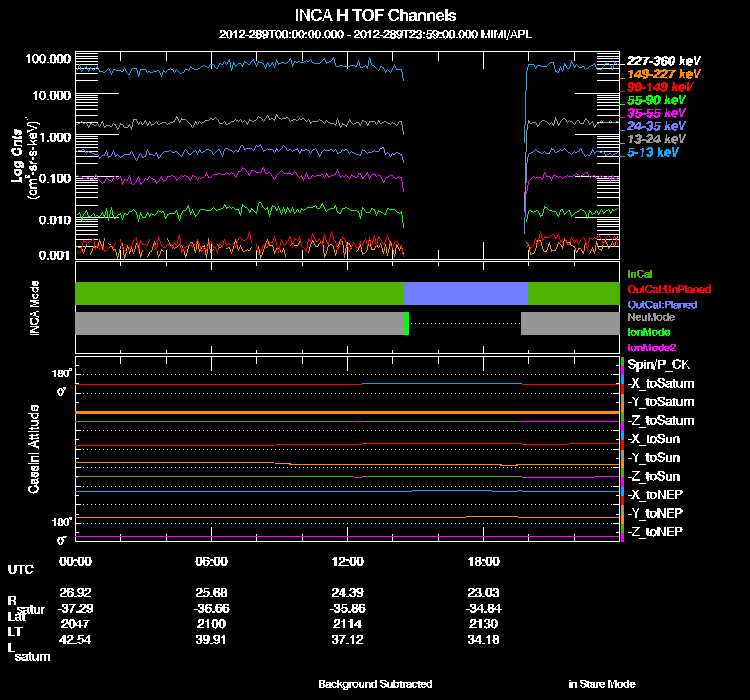750x700 pixels.
Task: Select the -X_toSaturn attitude legend label
Action: click(661, 384)
